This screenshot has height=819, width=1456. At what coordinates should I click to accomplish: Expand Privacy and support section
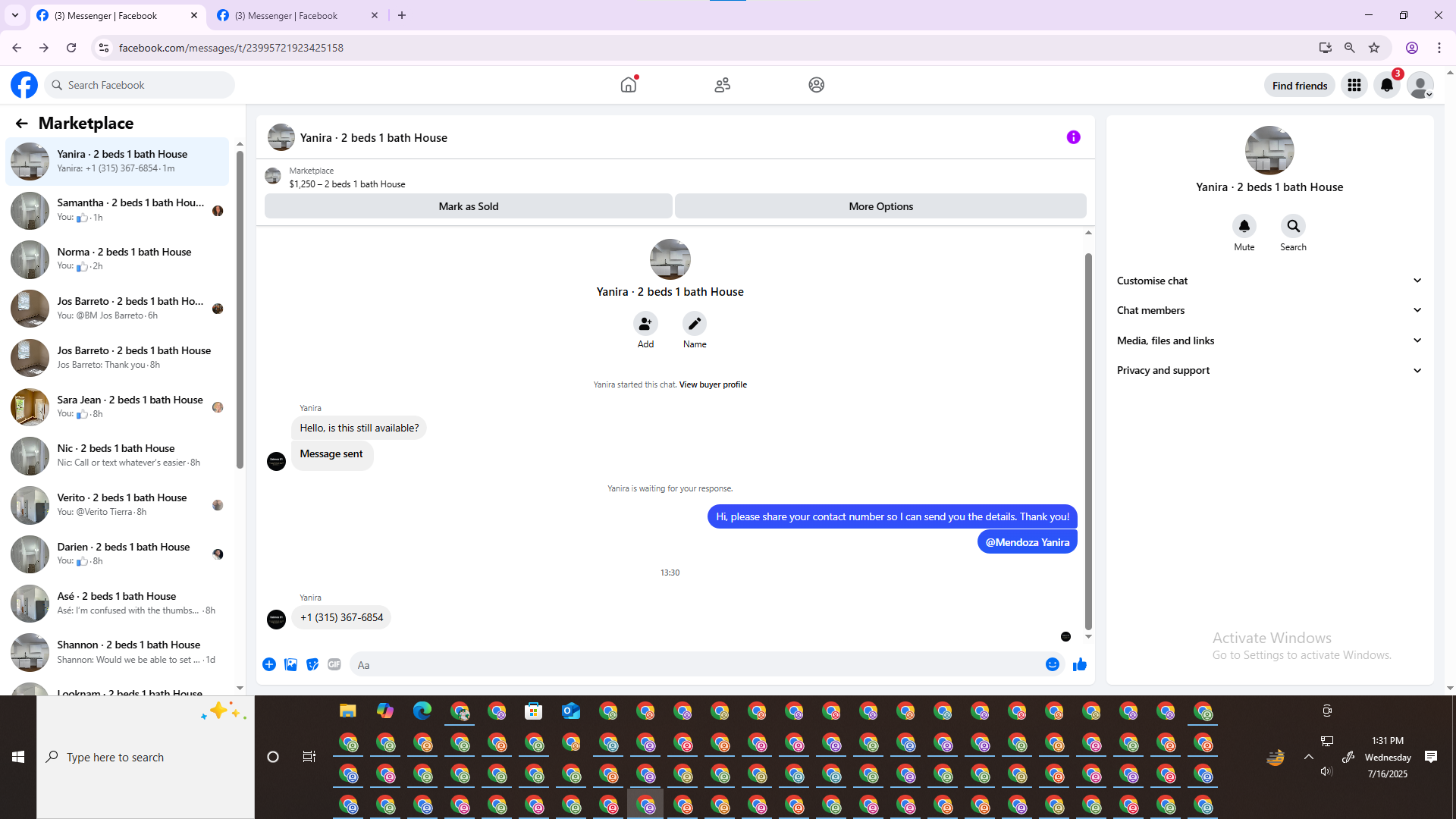tap(1269, 370)
